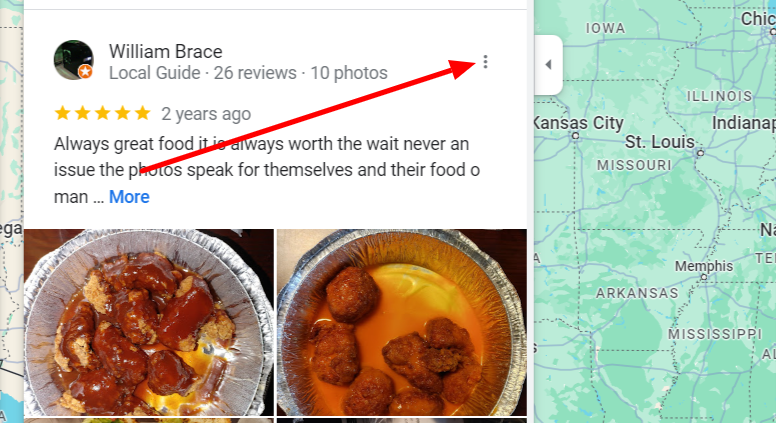The height and width of the screenshot is (423, 776).
Task: Open William Brace's reviewer name link
Action: [x=165, y=51]
